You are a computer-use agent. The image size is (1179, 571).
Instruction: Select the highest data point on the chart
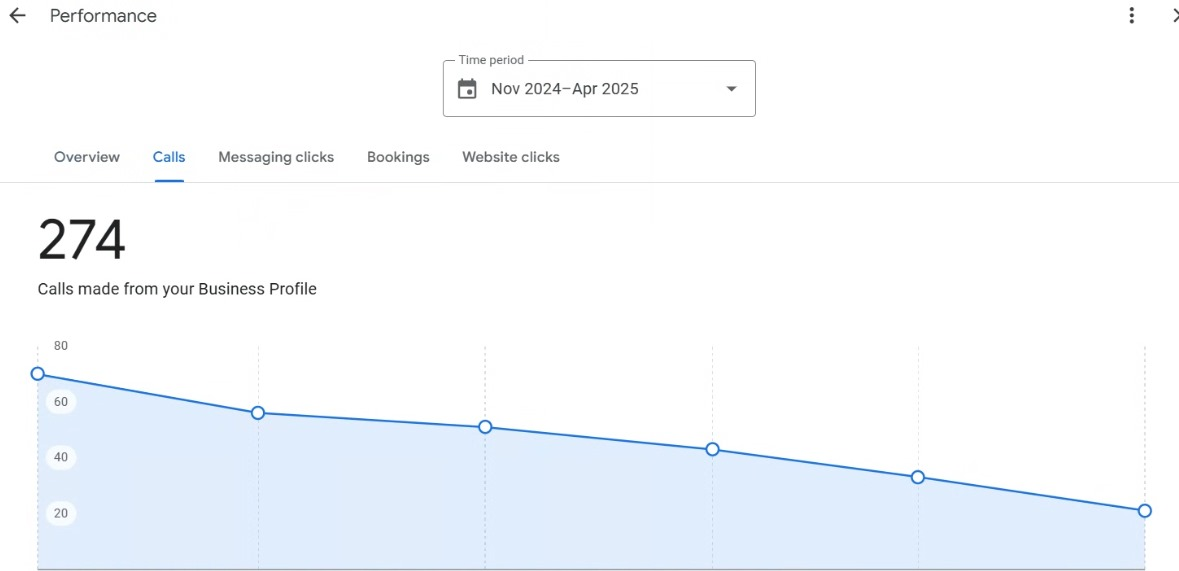[x=38, y=374]
